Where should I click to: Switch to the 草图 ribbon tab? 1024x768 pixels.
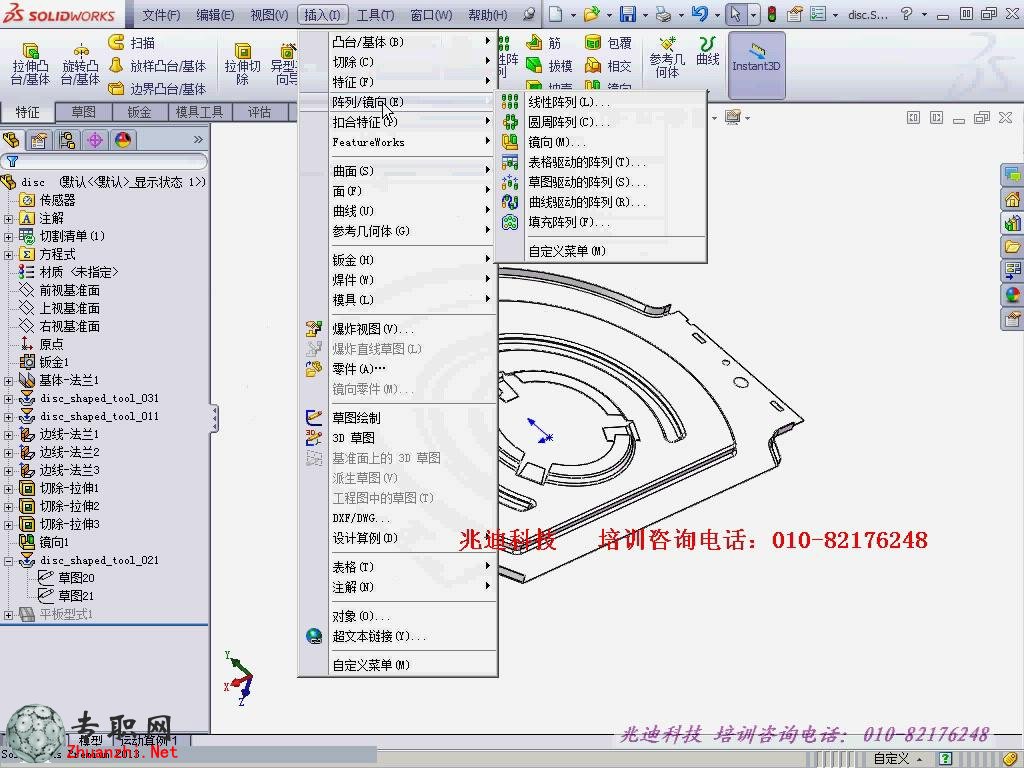pos(84,112)
